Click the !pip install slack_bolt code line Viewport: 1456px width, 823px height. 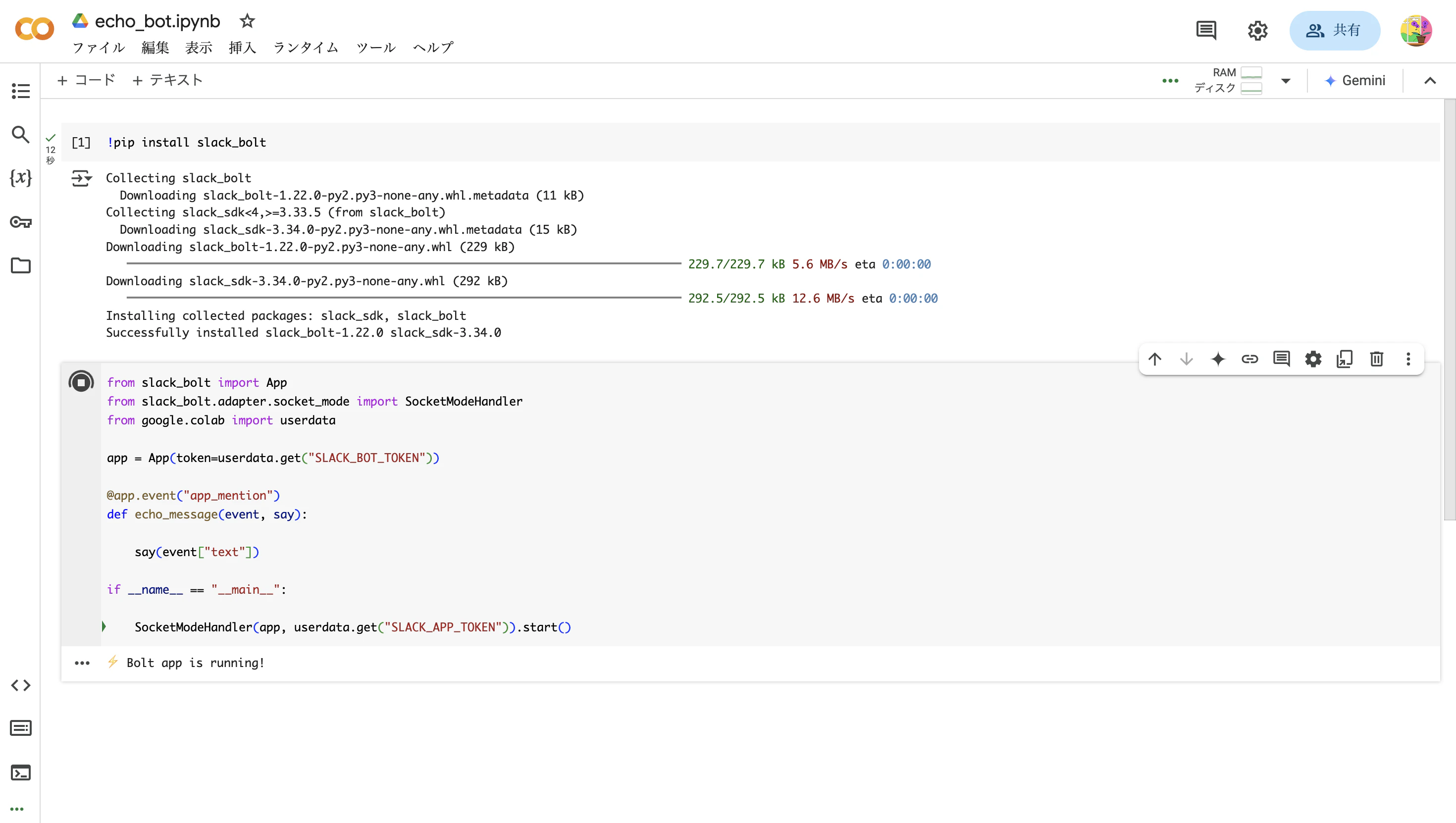click(187, 143)
